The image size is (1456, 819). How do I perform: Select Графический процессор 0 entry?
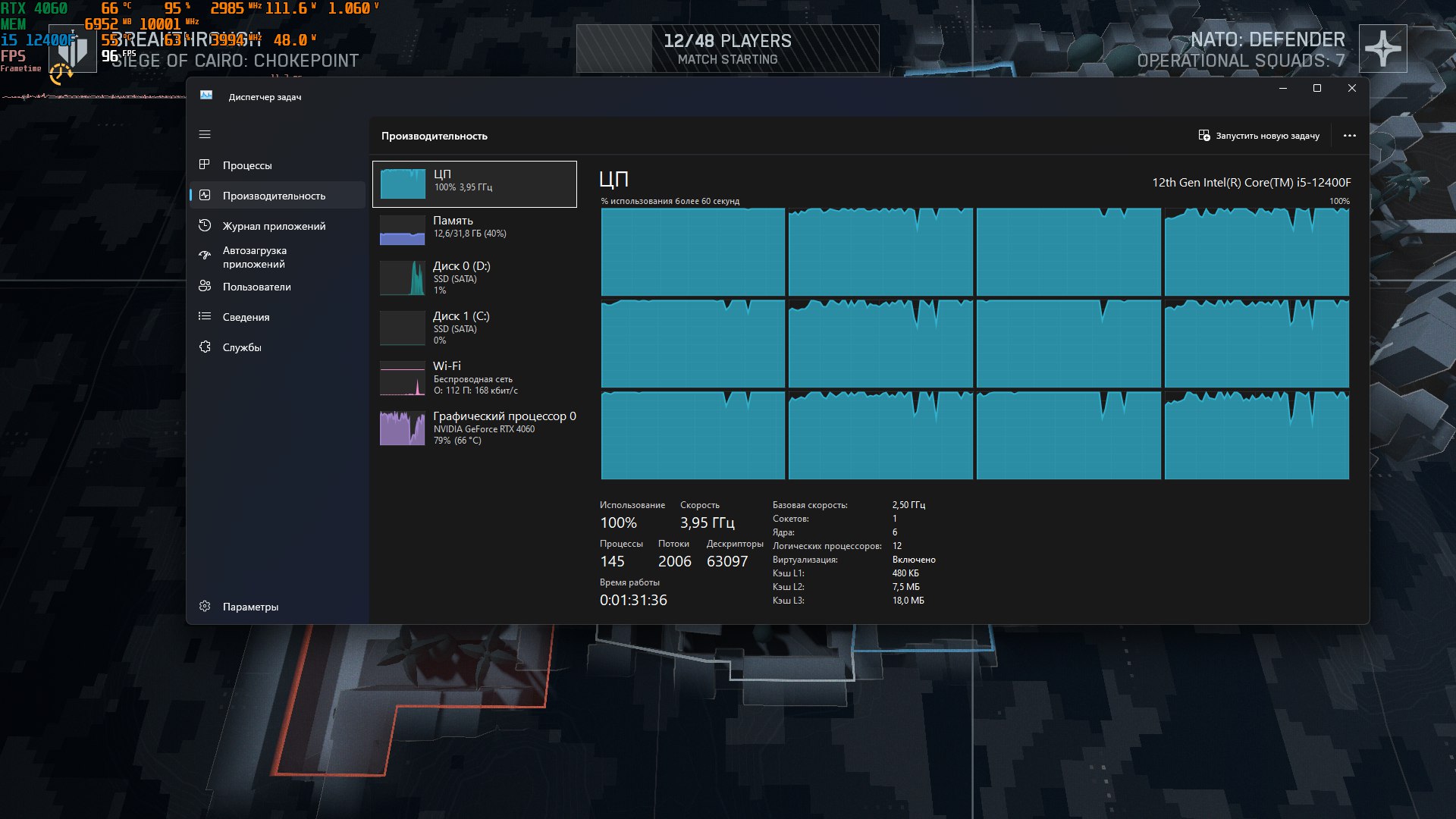point(475,428)
